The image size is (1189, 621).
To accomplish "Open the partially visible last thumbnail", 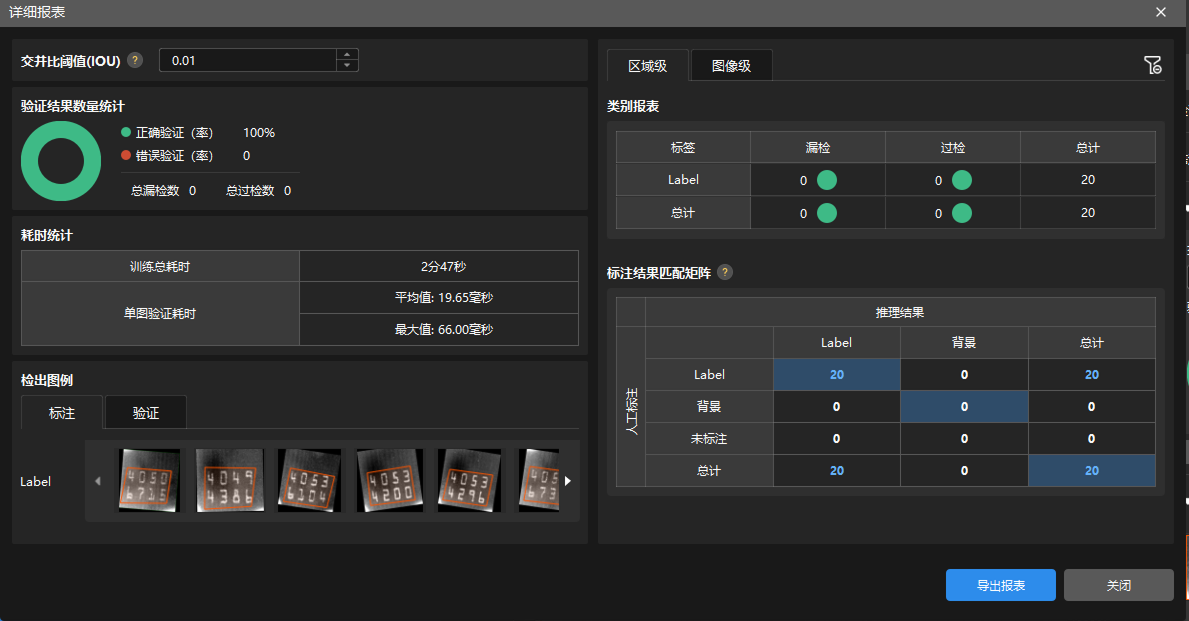I will 538,481.
